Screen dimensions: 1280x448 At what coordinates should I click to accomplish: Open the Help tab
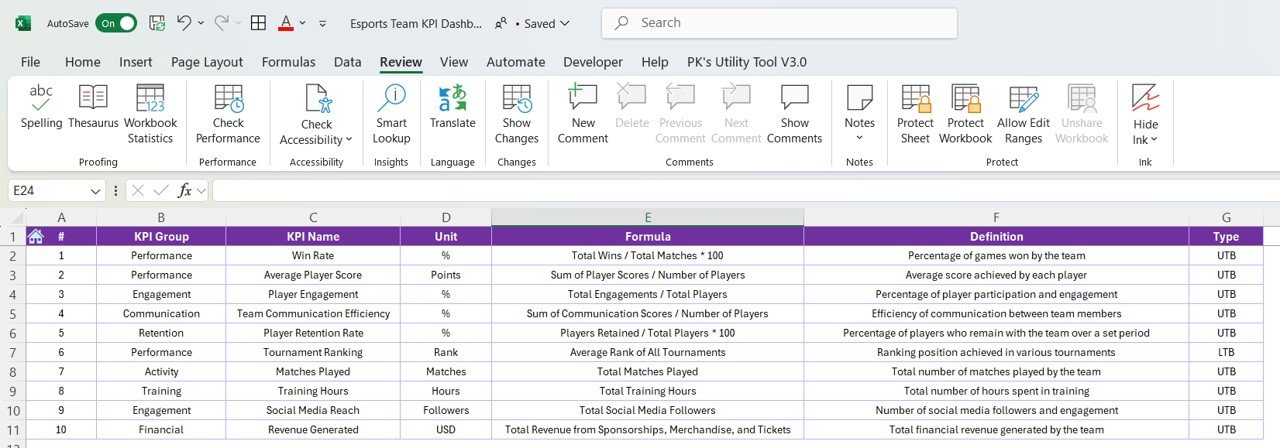[655, 62]
